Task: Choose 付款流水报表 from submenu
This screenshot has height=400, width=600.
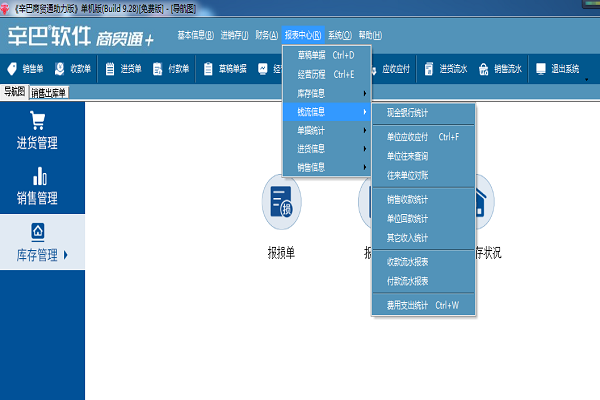Action: tap(424, 281)
